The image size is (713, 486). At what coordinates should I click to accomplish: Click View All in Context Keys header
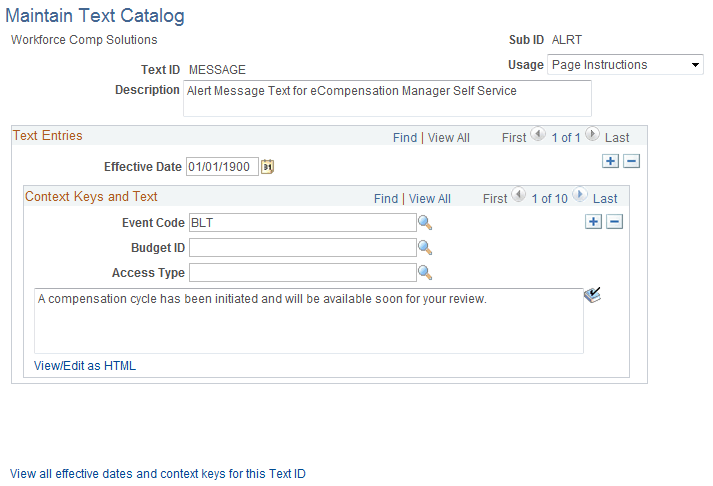(x=429, y=199)
